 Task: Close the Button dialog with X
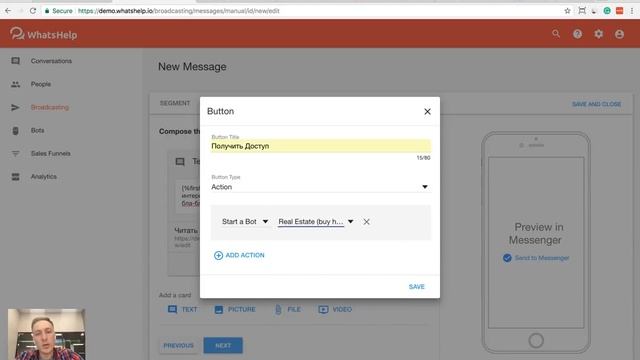click(427, 111)
